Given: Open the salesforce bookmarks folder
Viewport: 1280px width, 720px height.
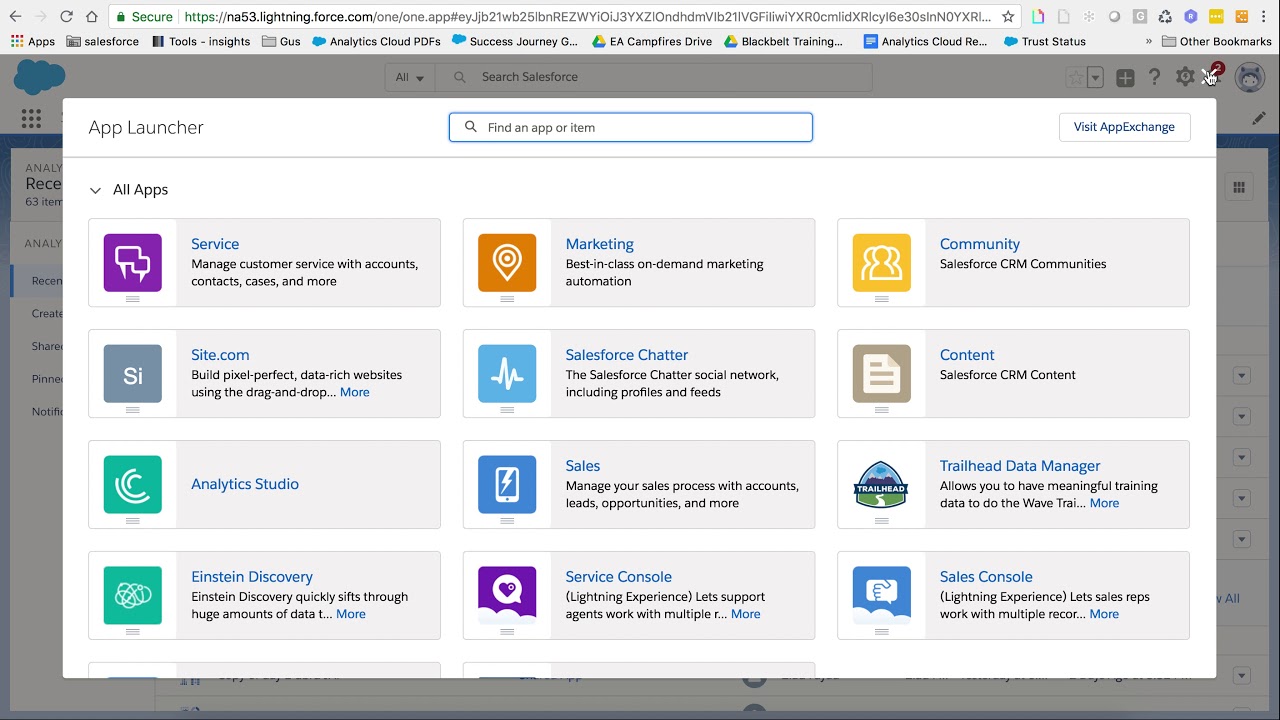Looking at the screenshot, I should pos(102,41).
